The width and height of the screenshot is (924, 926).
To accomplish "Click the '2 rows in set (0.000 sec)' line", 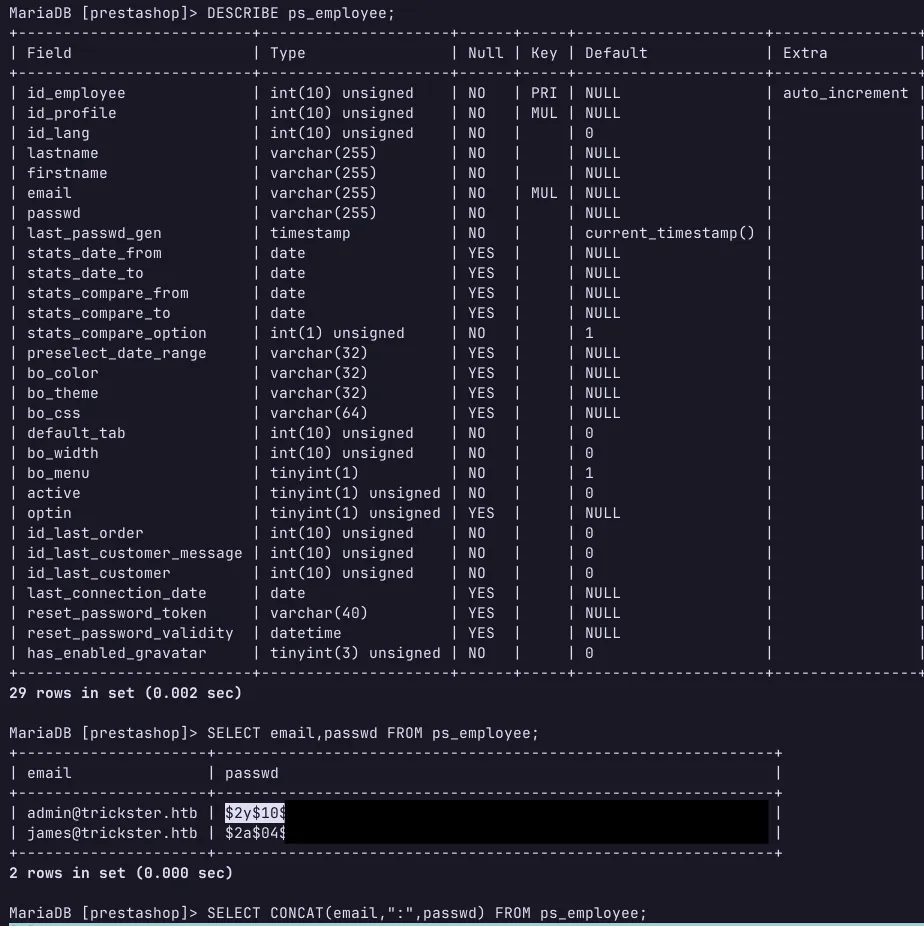I will 121,873.
